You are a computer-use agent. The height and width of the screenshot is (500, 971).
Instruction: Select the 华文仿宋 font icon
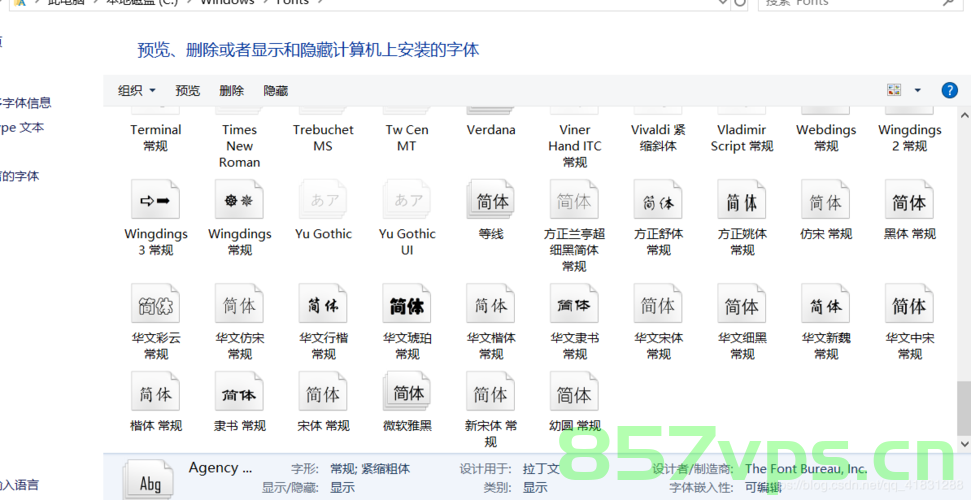[239, 304]
